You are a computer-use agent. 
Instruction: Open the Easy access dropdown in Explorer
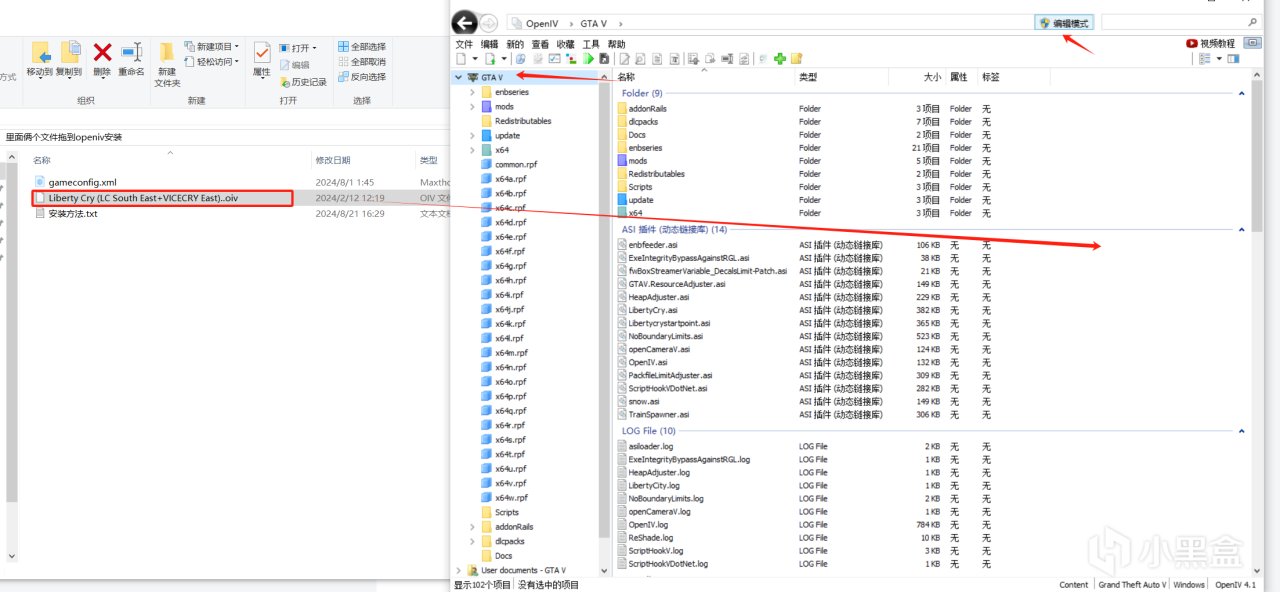212,62
